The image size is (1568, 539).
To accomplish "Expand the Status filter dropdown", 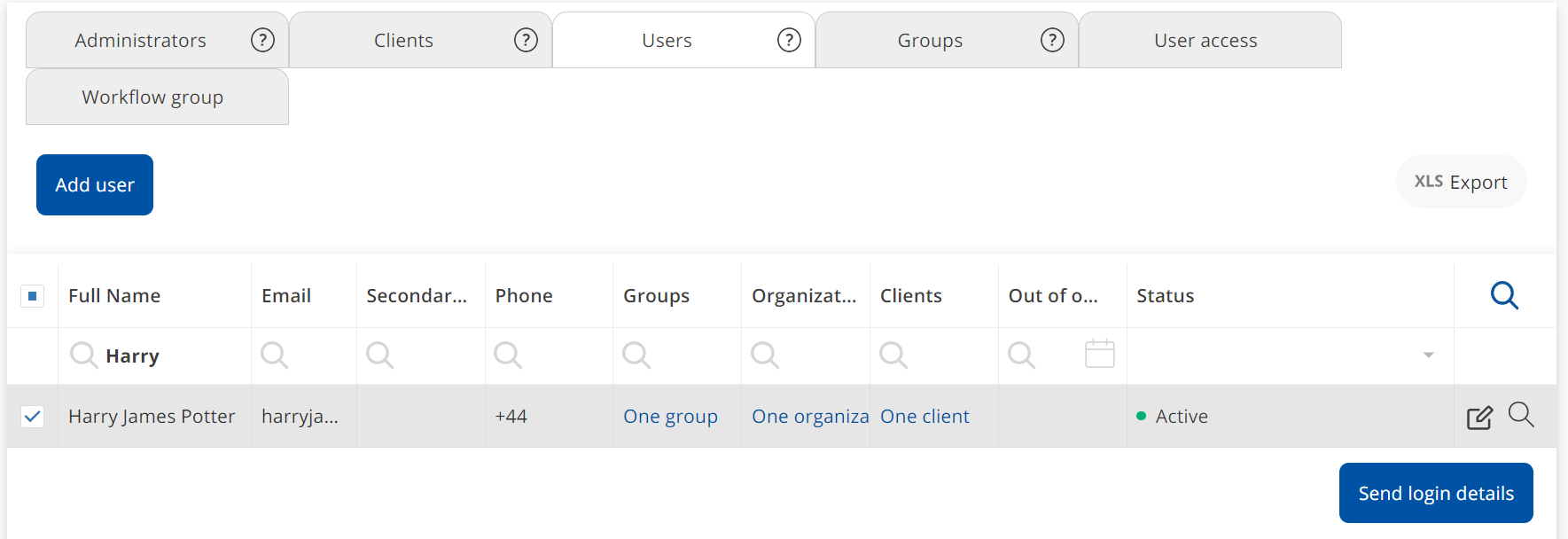I will [x=1428, y=355].
